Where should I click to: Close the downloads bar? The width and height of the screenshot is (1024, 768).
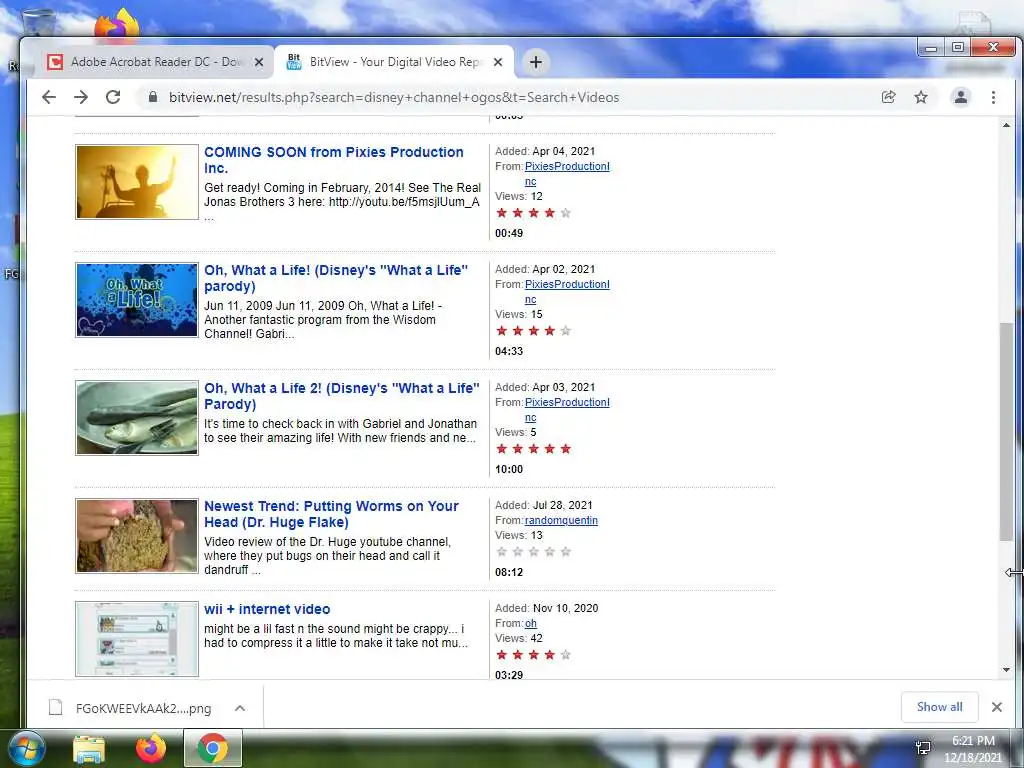pos(997,707)
